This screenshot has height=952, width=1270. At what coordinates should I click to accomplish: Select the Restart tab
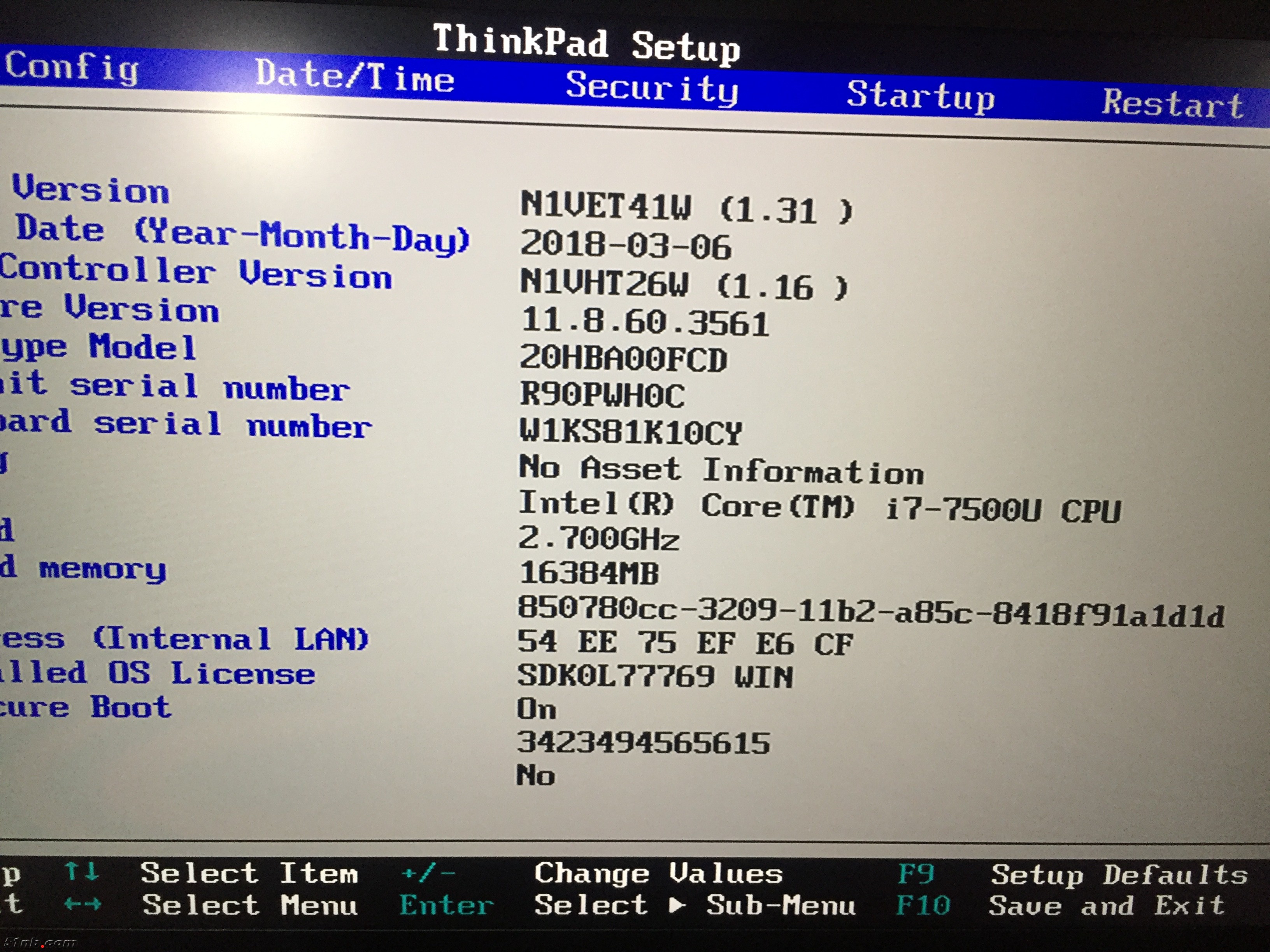pos(1172,104)
